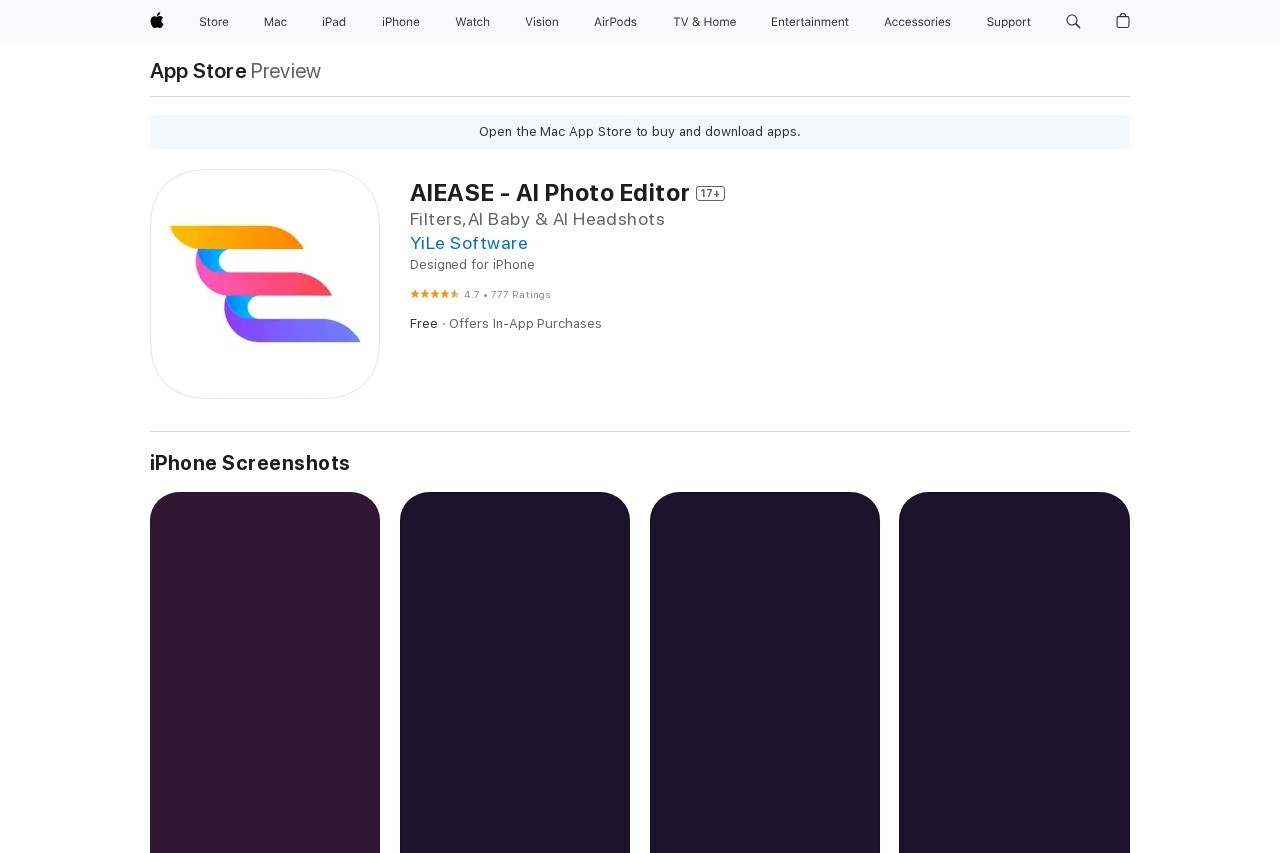Click the Open the Mac App Store banner
Image resolution: width=1280 pixels, height=853 pixels.
[640, 132]
